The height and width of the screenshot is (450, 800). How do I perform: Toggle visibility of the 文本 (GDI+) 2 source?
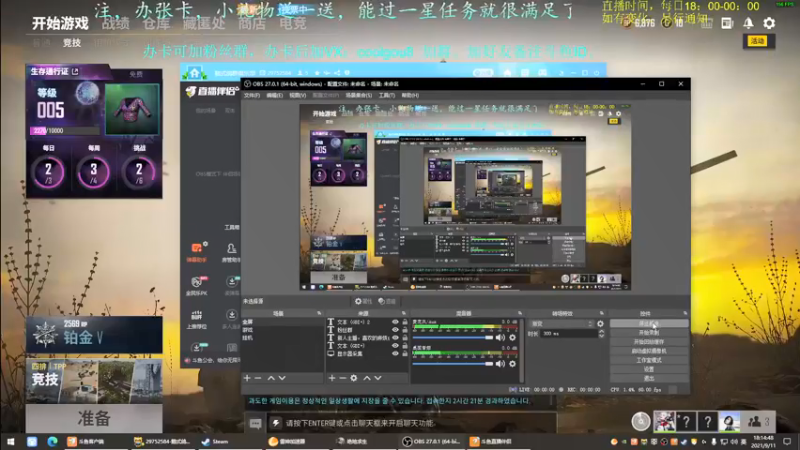pyautogui.click(x=395, y=322)
